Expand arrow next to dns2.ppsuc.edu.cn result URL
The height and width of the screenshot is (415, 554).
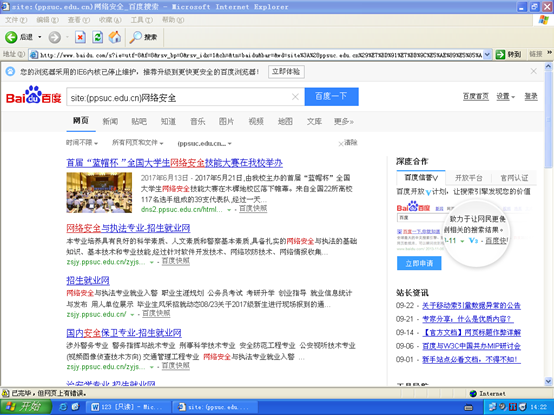click(x=229, y=210)
